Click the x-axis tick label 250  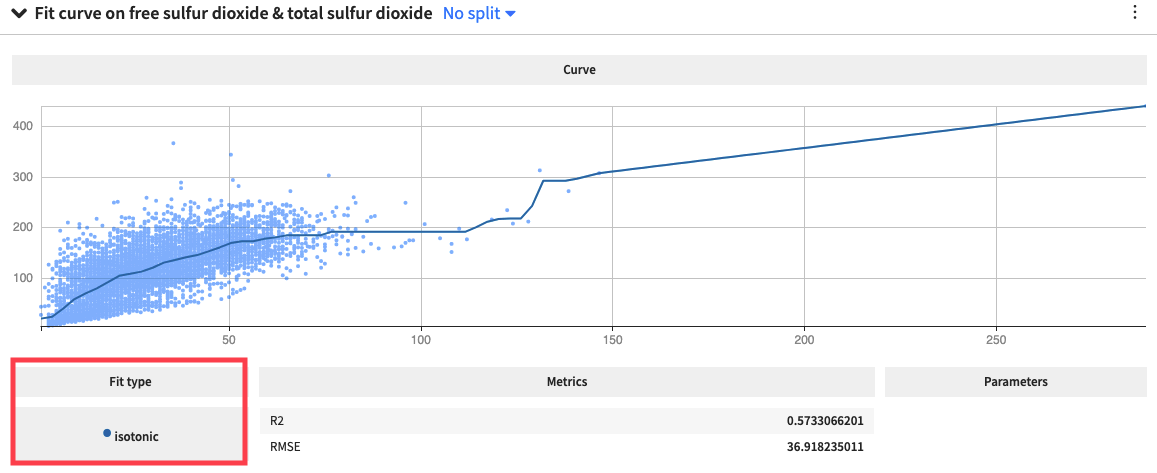996,340
